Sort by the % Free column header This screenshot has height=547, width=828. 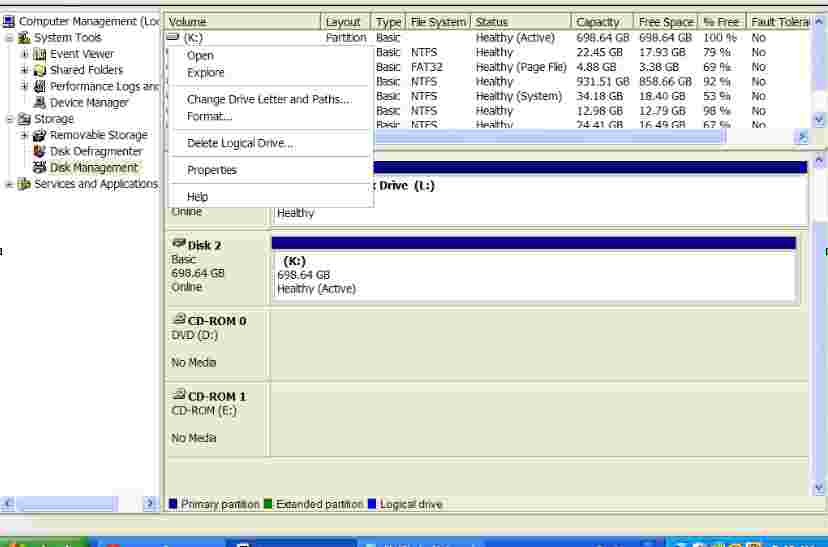722,22
